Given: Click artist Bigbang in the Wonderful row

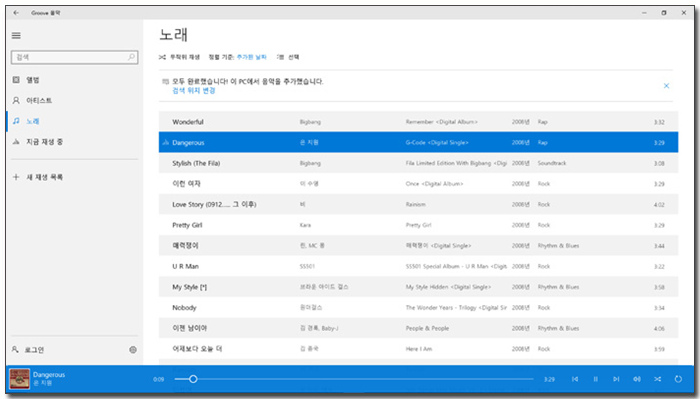Looking at the screenshot, I should click(310, 122).
